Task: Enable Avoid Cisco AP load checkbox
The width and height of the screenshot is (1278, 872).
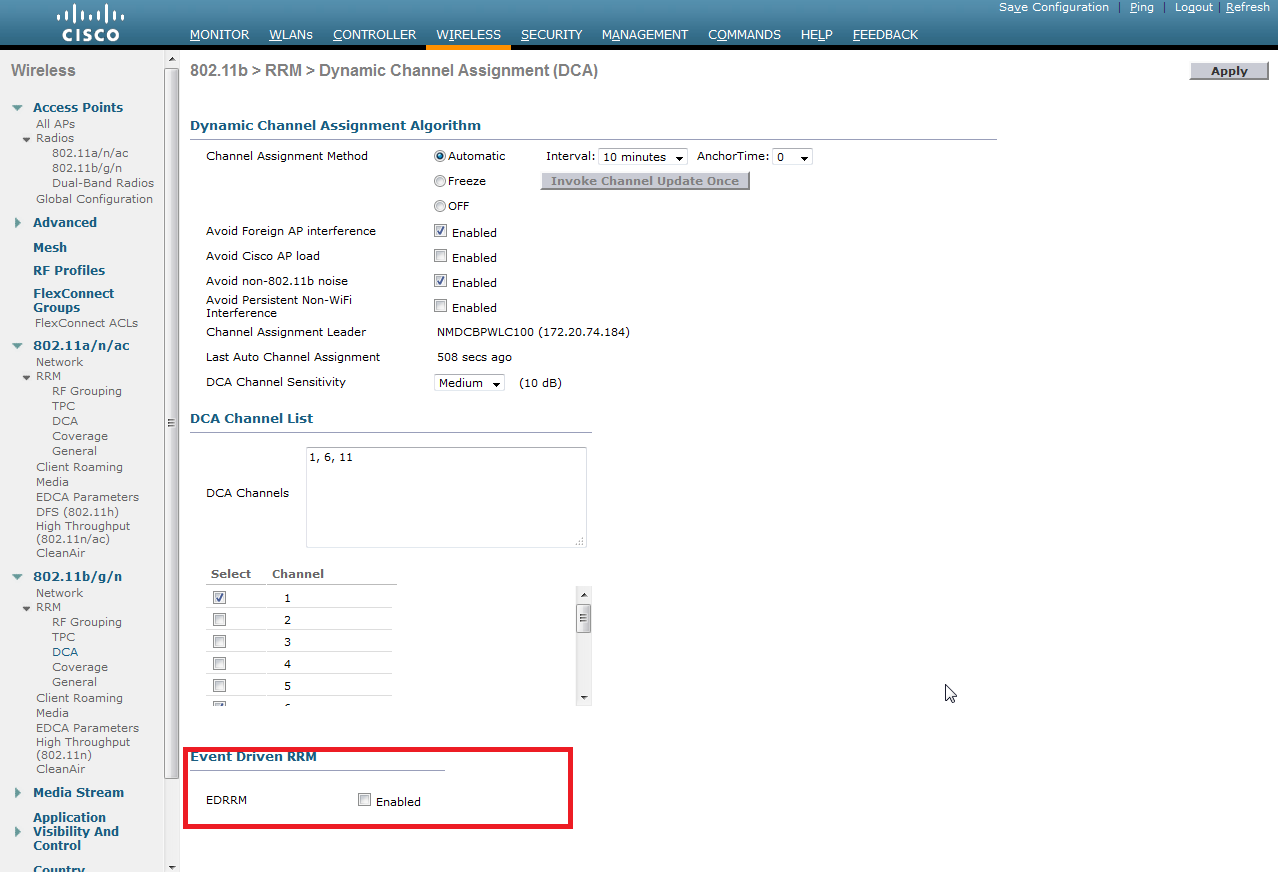Action: [441, 256]
